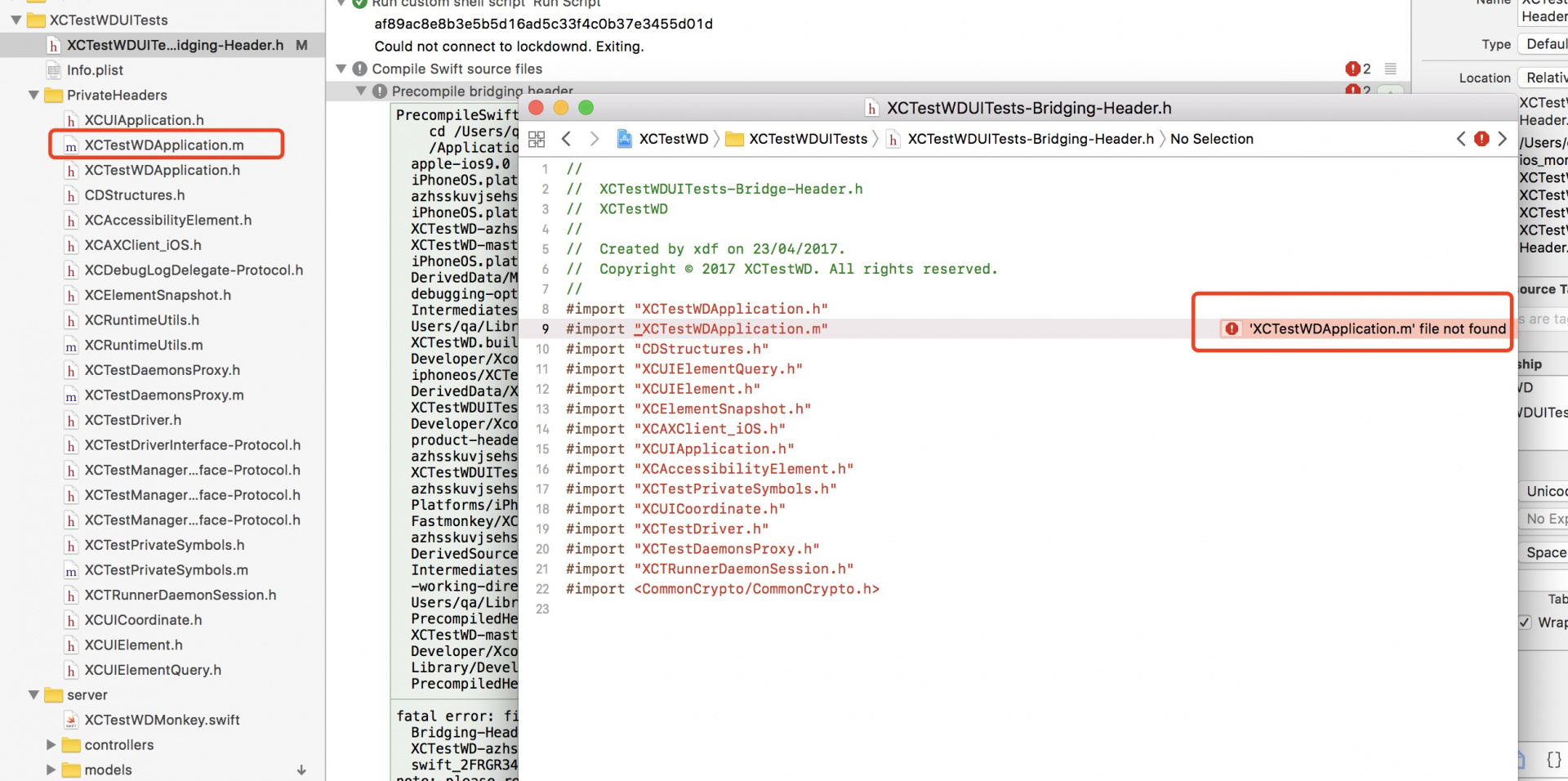The height and width of the screenshot is (781, 1568).
Task: Open XCUICoordinate.h file
Action: (x=143, y=620)
